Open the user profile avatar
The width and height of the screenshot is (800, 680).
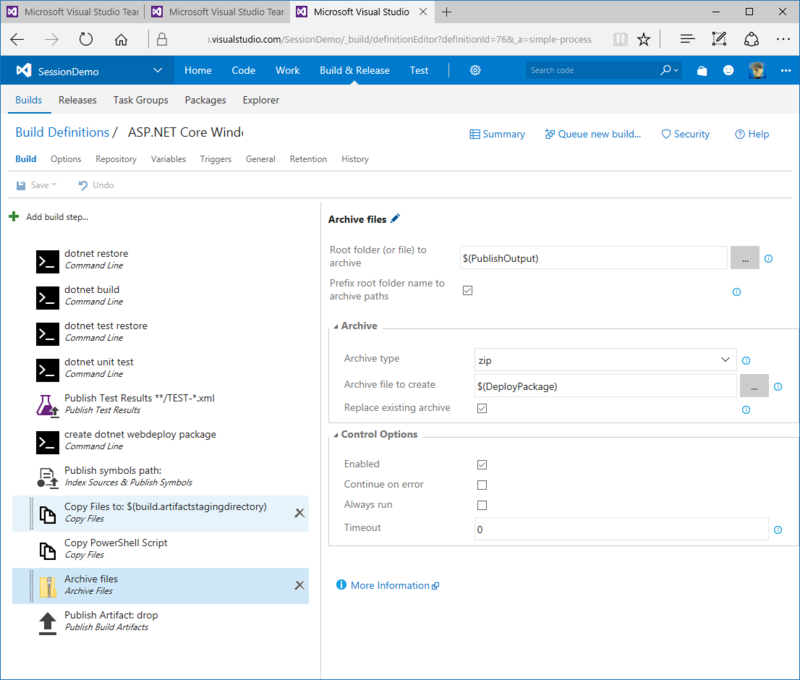point(757,70)
